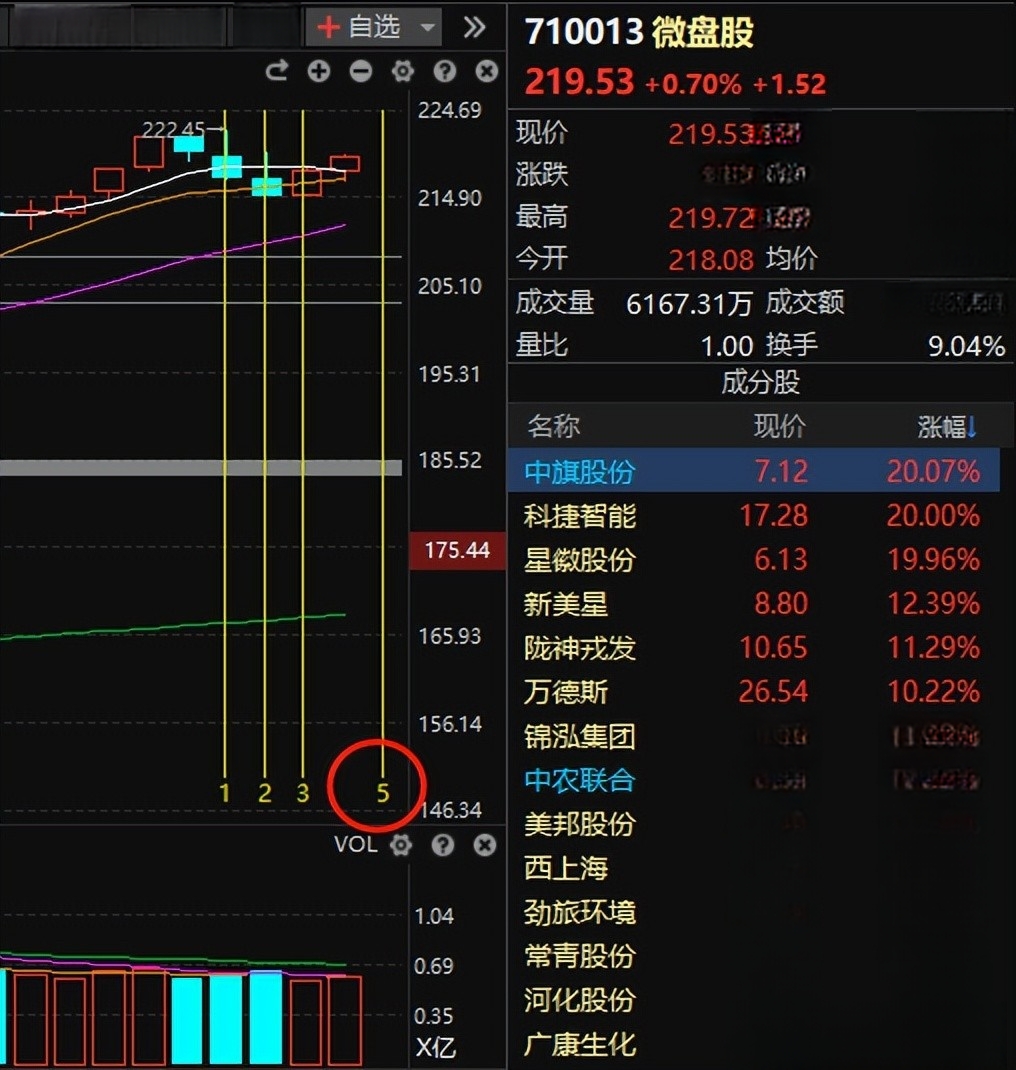Select stock row 星徽股份

(754, 560)
